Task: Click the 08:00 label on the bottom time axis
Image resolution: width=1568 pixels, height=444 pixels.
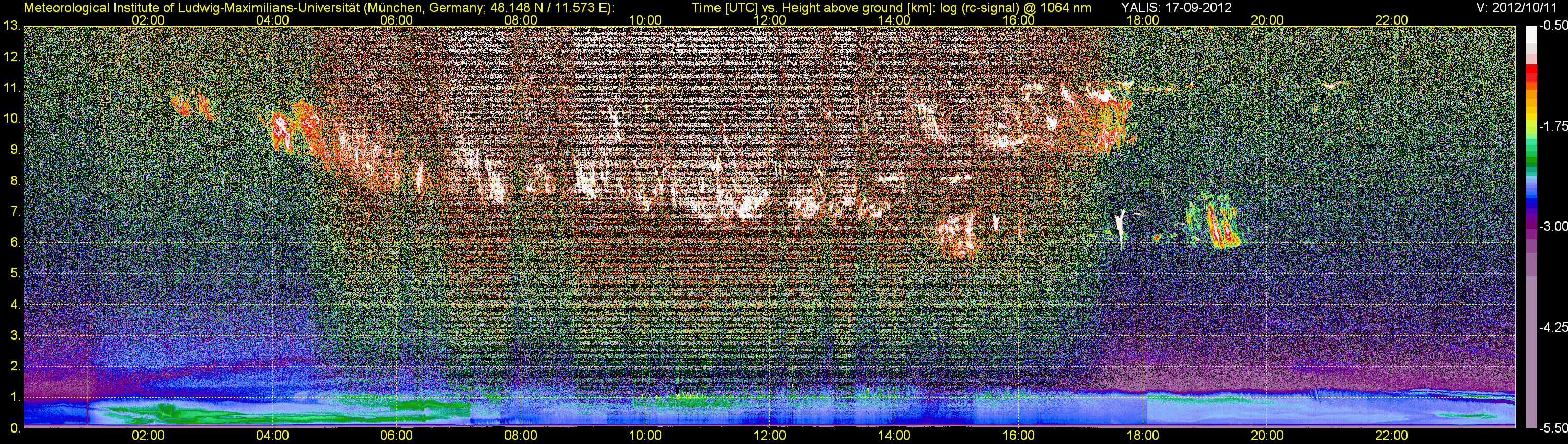Action: tap(521, 436)
